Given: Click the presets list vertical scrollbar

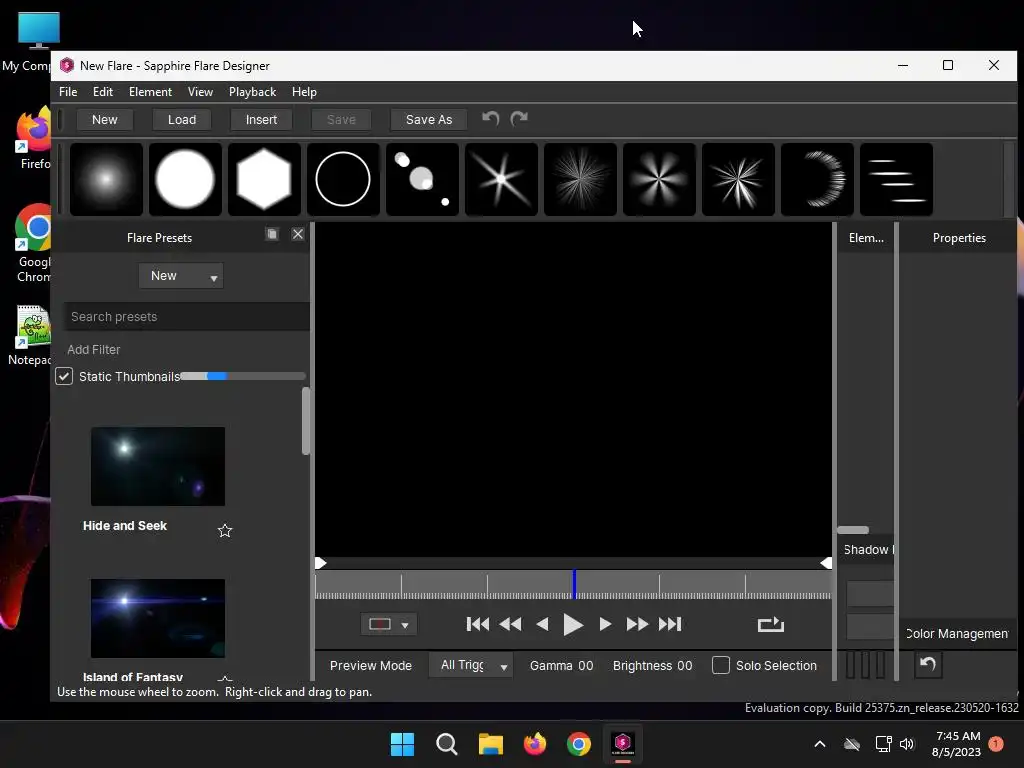Looking at the screenshot, I should click(x=306, y=421).
